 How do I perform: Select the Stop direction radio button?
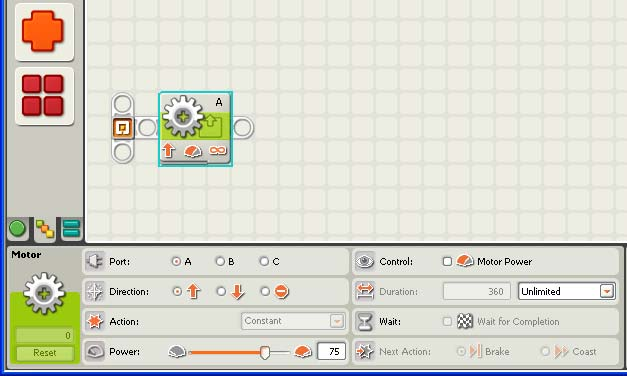pyautogui.click(x=265, y=292)
